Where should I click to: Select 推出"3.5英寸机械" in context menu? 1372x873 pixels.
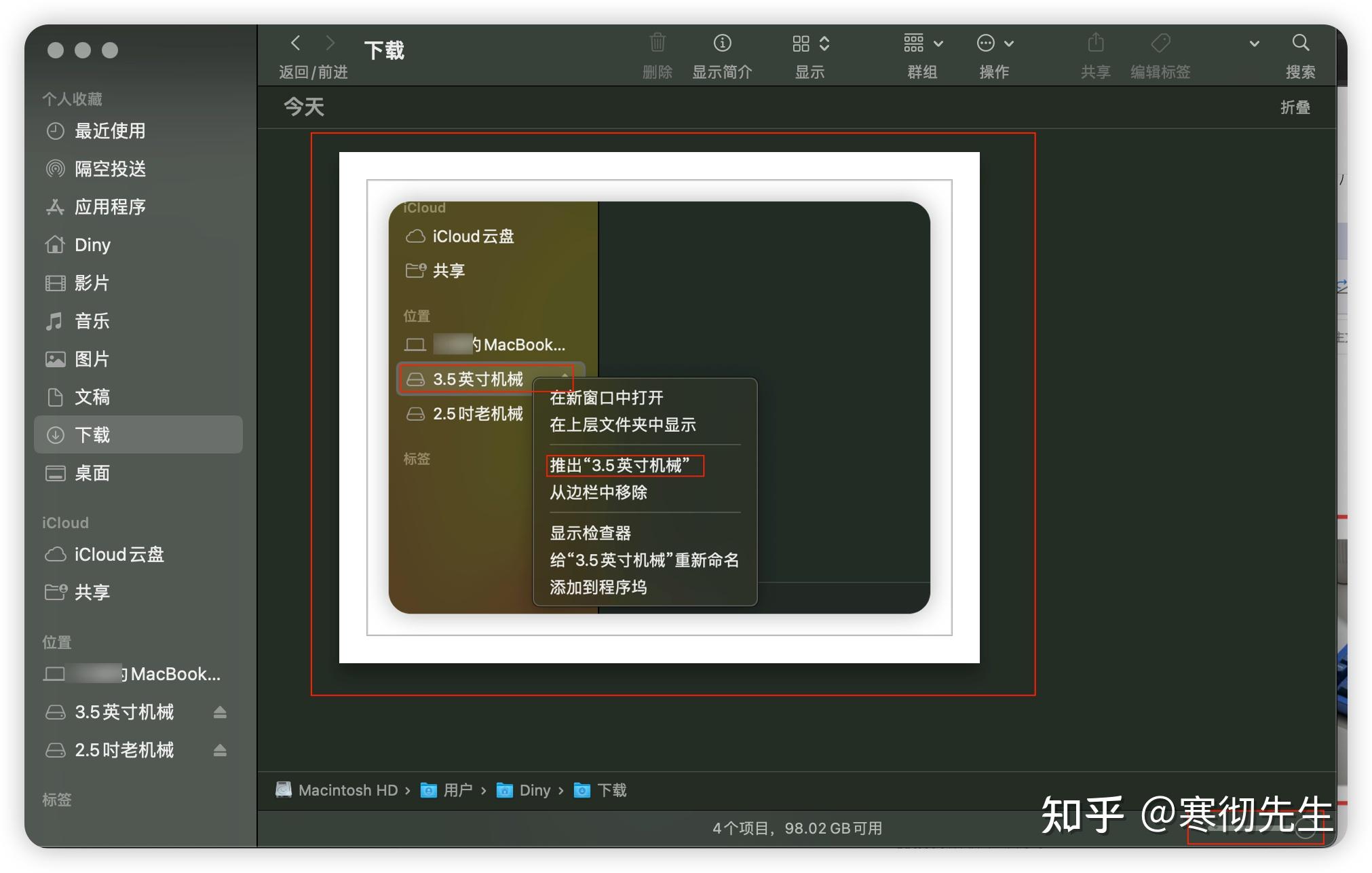click(x=622, y=466)
